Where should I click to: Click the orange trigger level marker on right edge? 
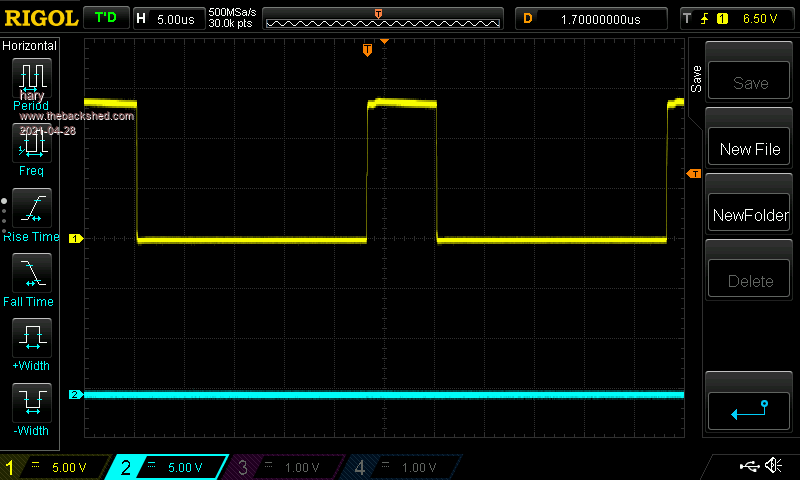(x=693, y=174)
